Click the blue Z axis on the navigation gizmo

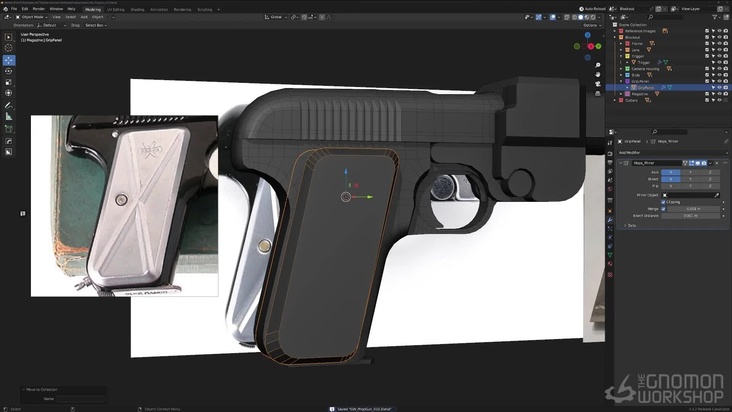(587, 35)
